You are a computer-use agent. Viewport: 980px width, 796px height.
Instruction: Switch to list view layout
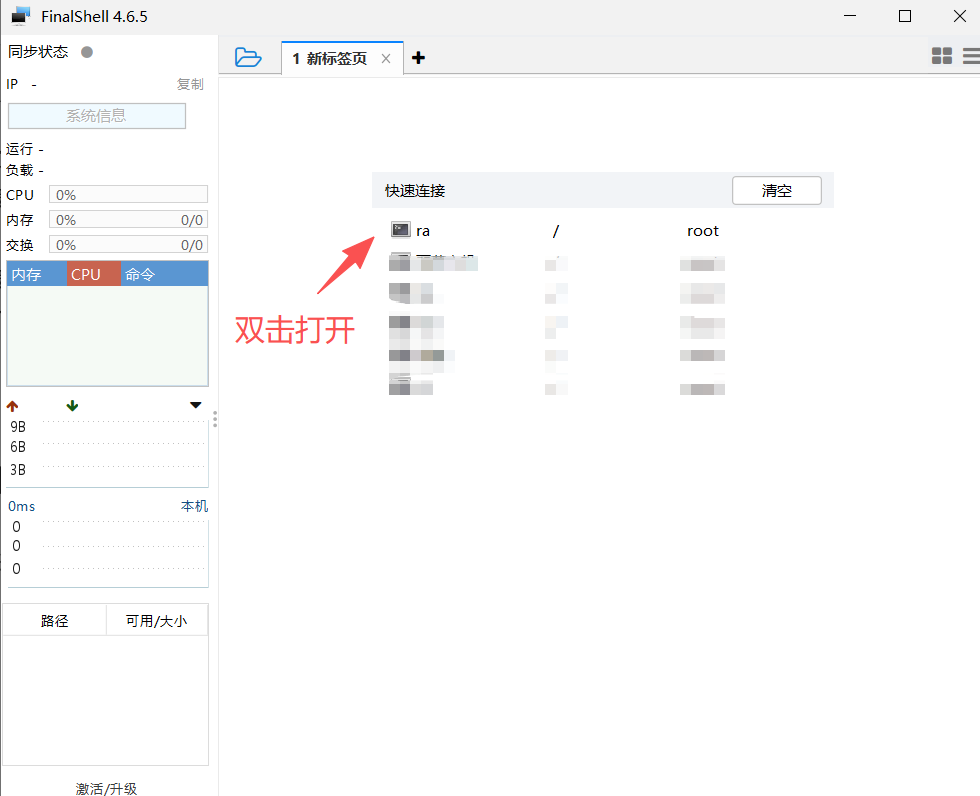[971, 57]
